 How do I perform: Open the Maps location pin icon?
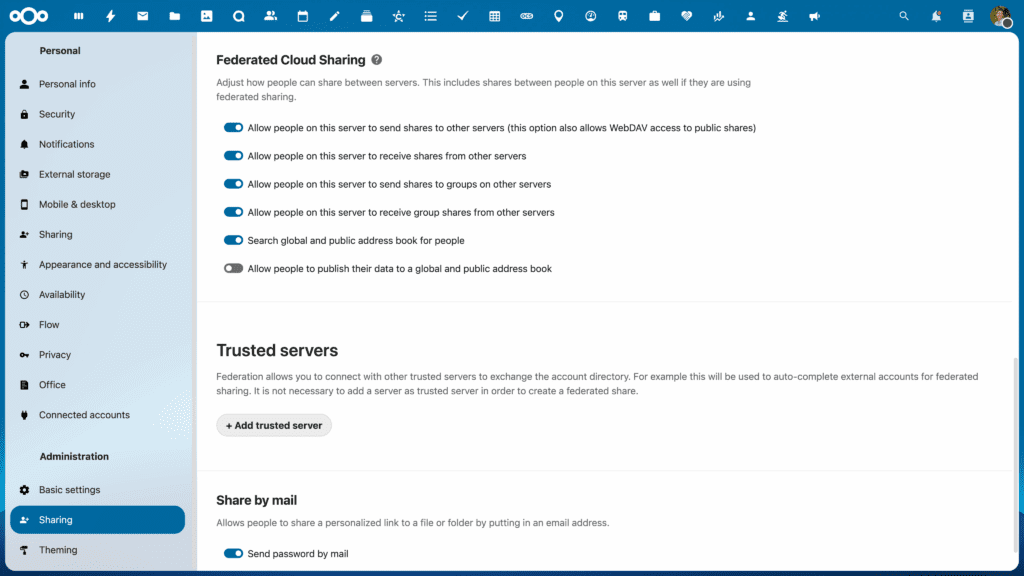(x=559, y=15)
